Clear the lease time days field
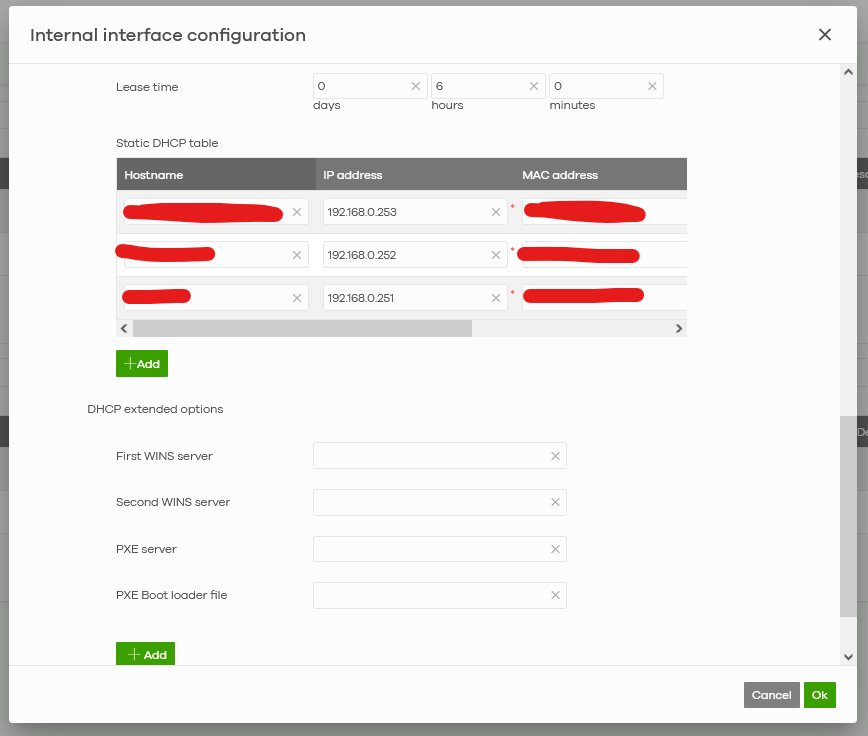 416,87
